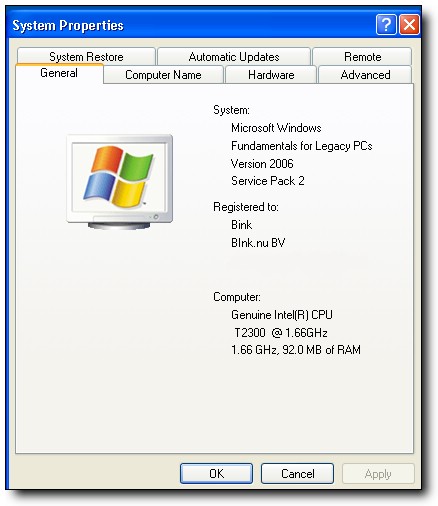Image resolution: width=438 pixels, height=506 pixels.
Task: Click the Windows logo monitor image
Action: pos(120,182)
